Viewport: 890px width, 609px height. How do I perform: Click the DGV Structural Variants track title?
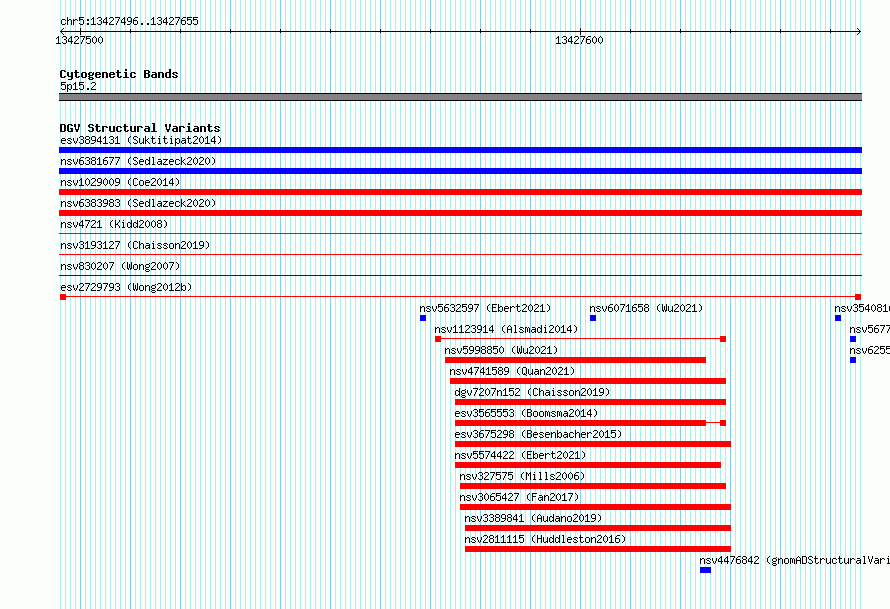click(140, 128)
